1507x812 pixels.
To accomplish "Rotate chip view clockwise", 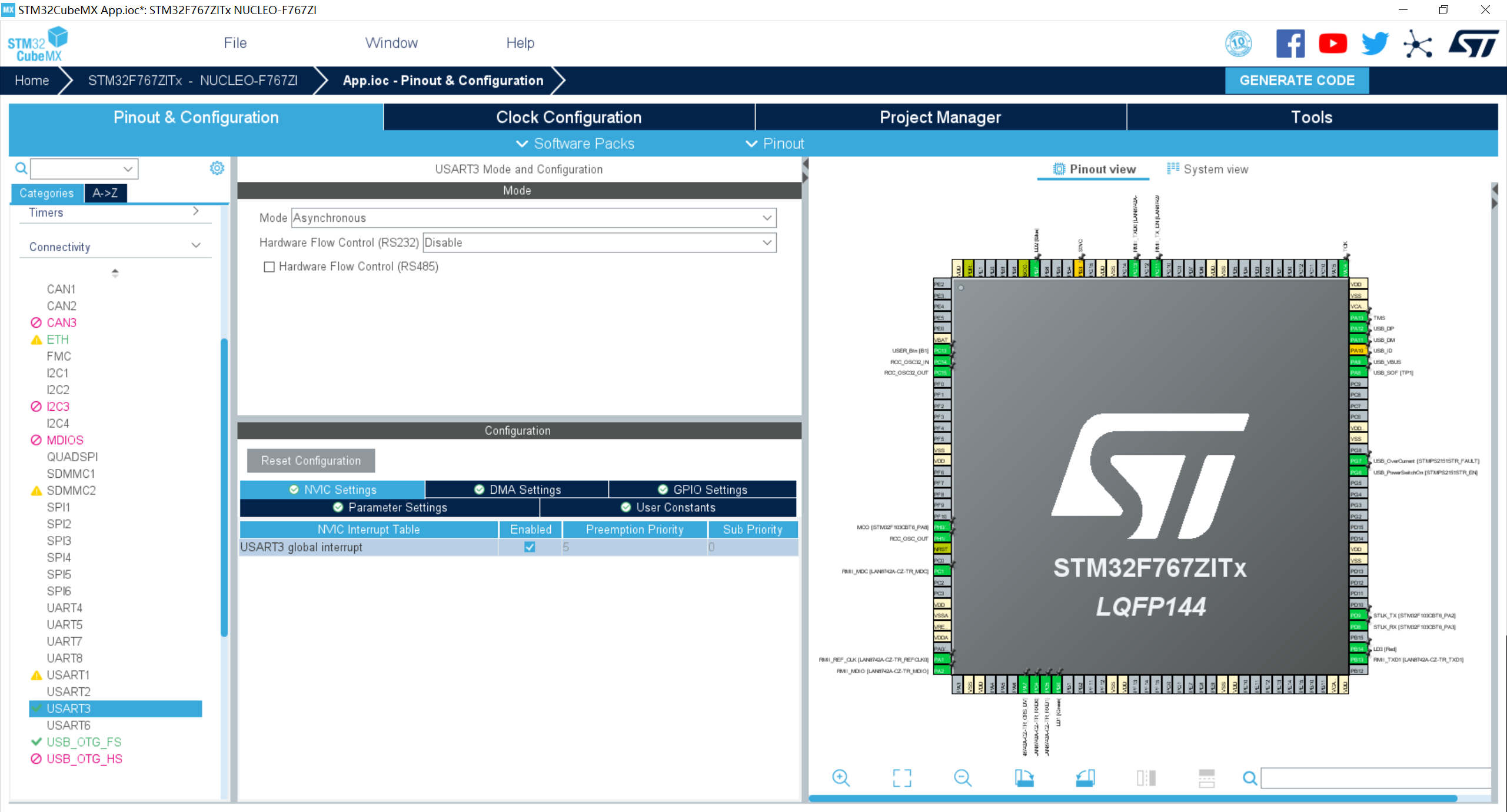I will coord(1024,778).
